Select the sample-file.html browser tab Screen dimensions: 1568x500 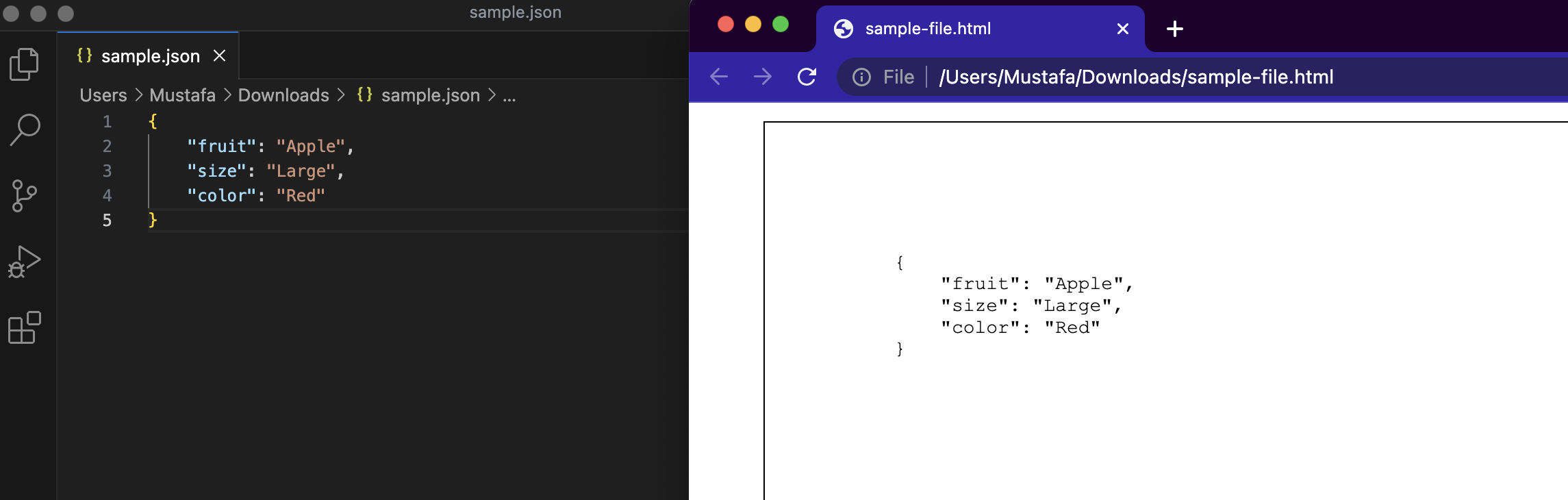(x=979, y=29)
